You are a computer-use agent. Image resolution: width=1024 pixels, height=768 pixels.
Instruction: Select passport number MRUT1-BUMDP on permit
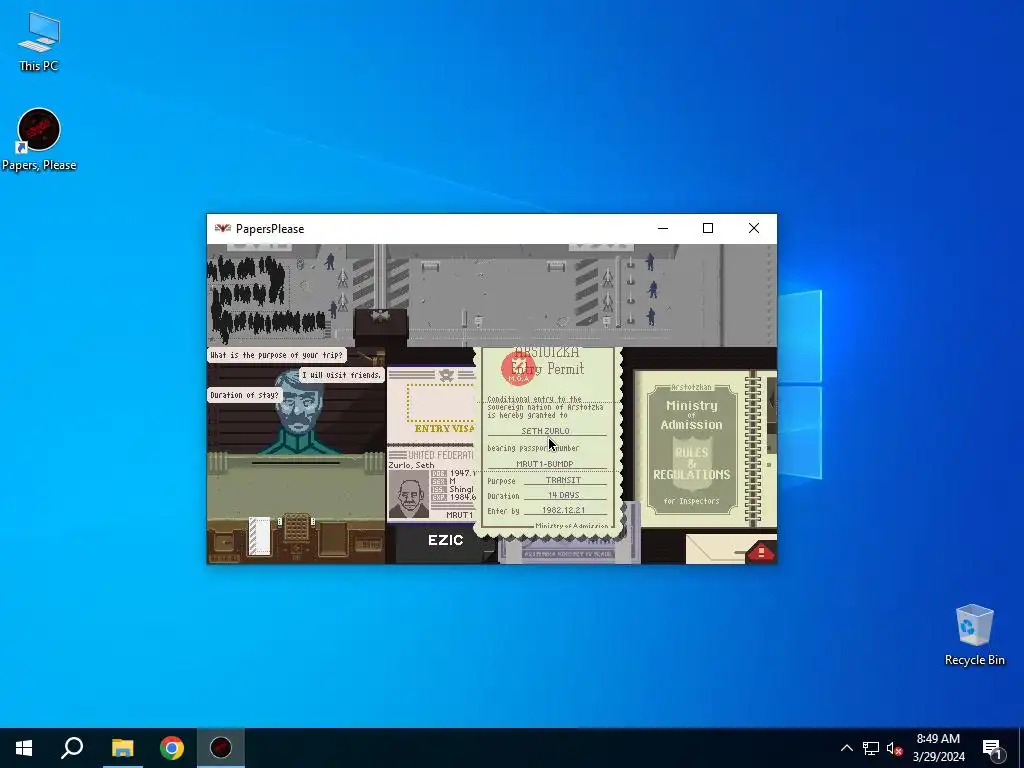545,464
